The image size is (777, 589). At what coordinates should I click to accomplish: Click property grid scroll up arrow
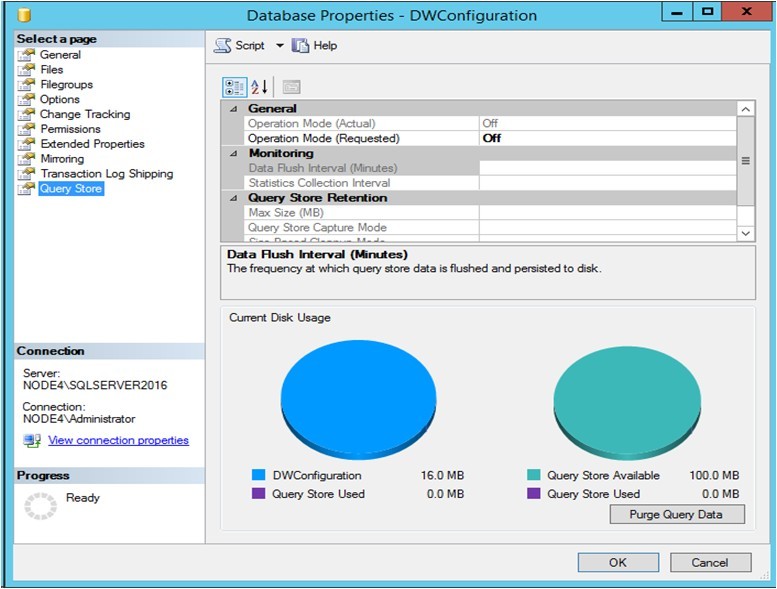[x=746, y=109]
